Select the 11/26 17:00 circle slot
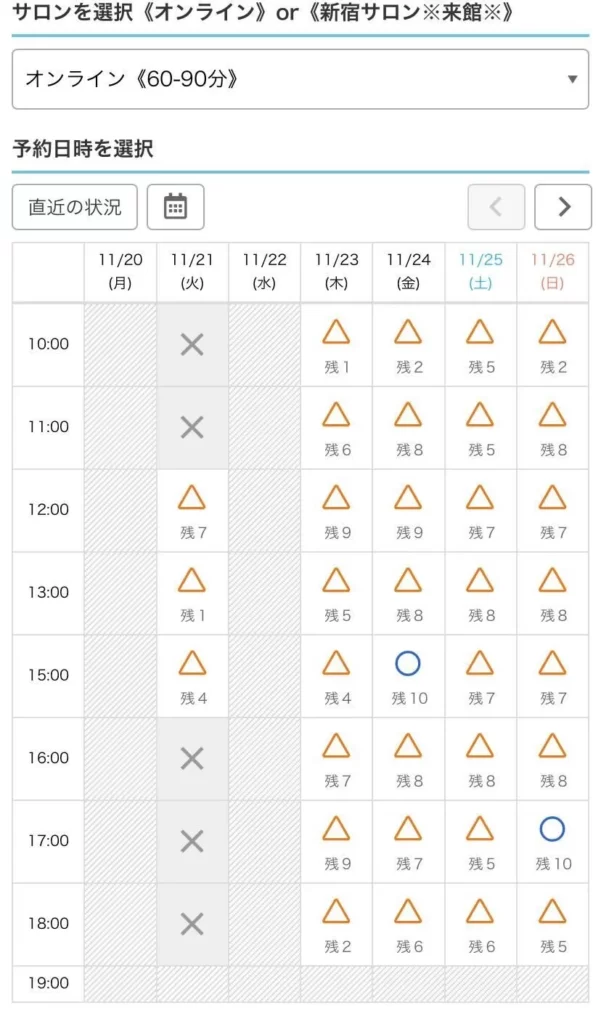Viewport: 601px width, 1024px height. (x=552, y=840)
